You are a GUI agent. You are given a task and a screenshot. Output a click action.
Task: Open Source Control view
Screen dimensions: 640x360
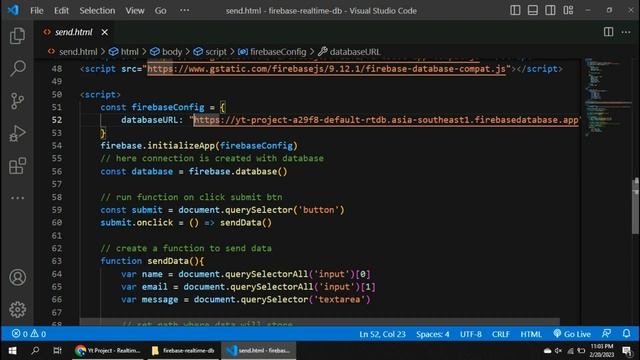pyautogui.click(x=17, y=101)
